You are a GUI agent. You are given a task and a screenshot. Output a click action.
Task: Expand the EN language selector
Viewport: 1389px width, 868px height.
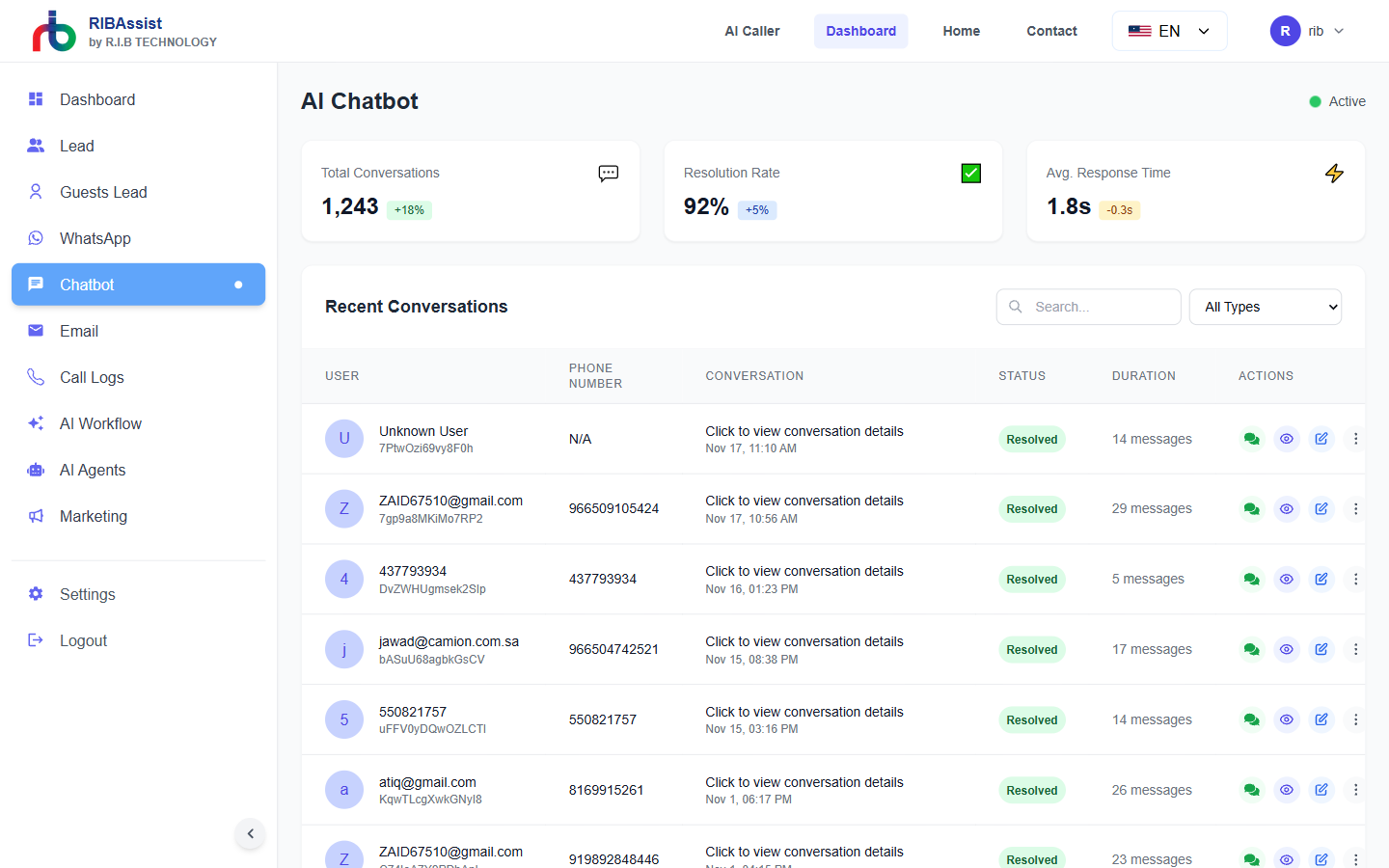click(x=1169, y=31)
